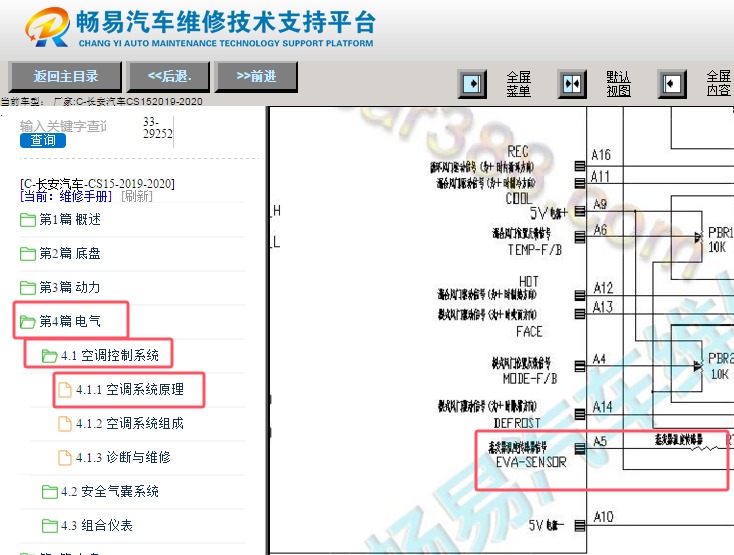Click page icon beside 4.1.3 诊断与维修
Screen dimensions: 734x555
click(x=65, y=458)
